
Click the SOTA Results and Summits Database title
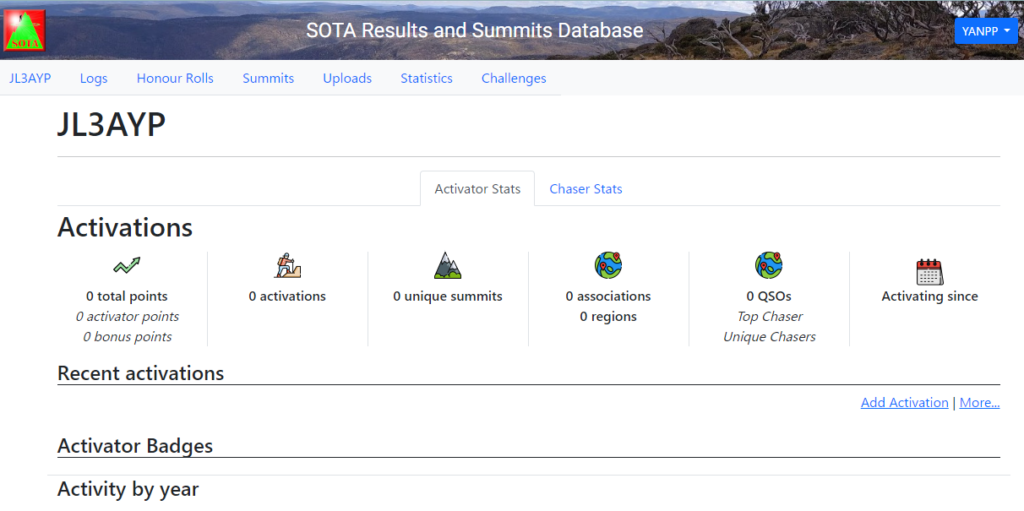475,30
